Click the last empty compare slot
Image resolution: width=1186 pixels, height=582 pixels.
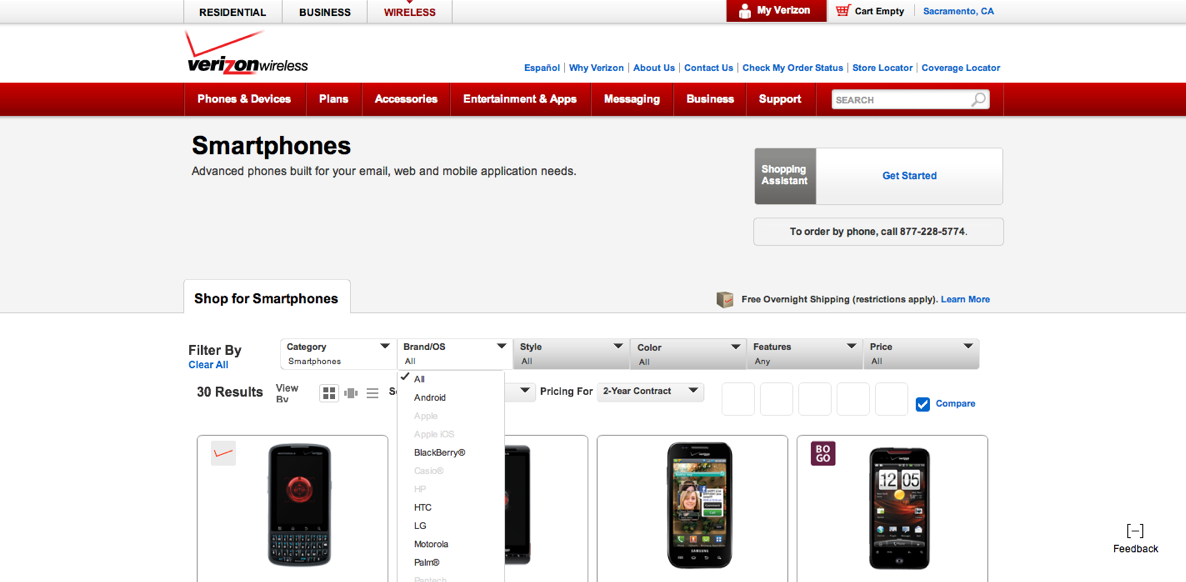[891, 399]
